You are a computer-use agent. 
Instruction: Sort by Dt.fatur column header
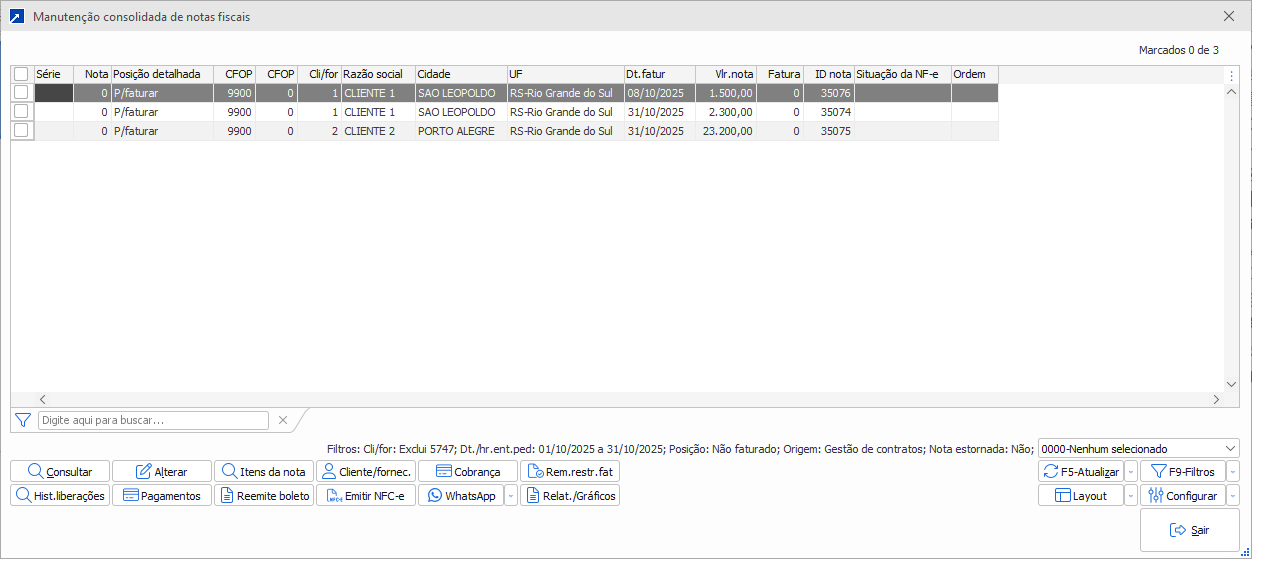[x=659, y=74]
